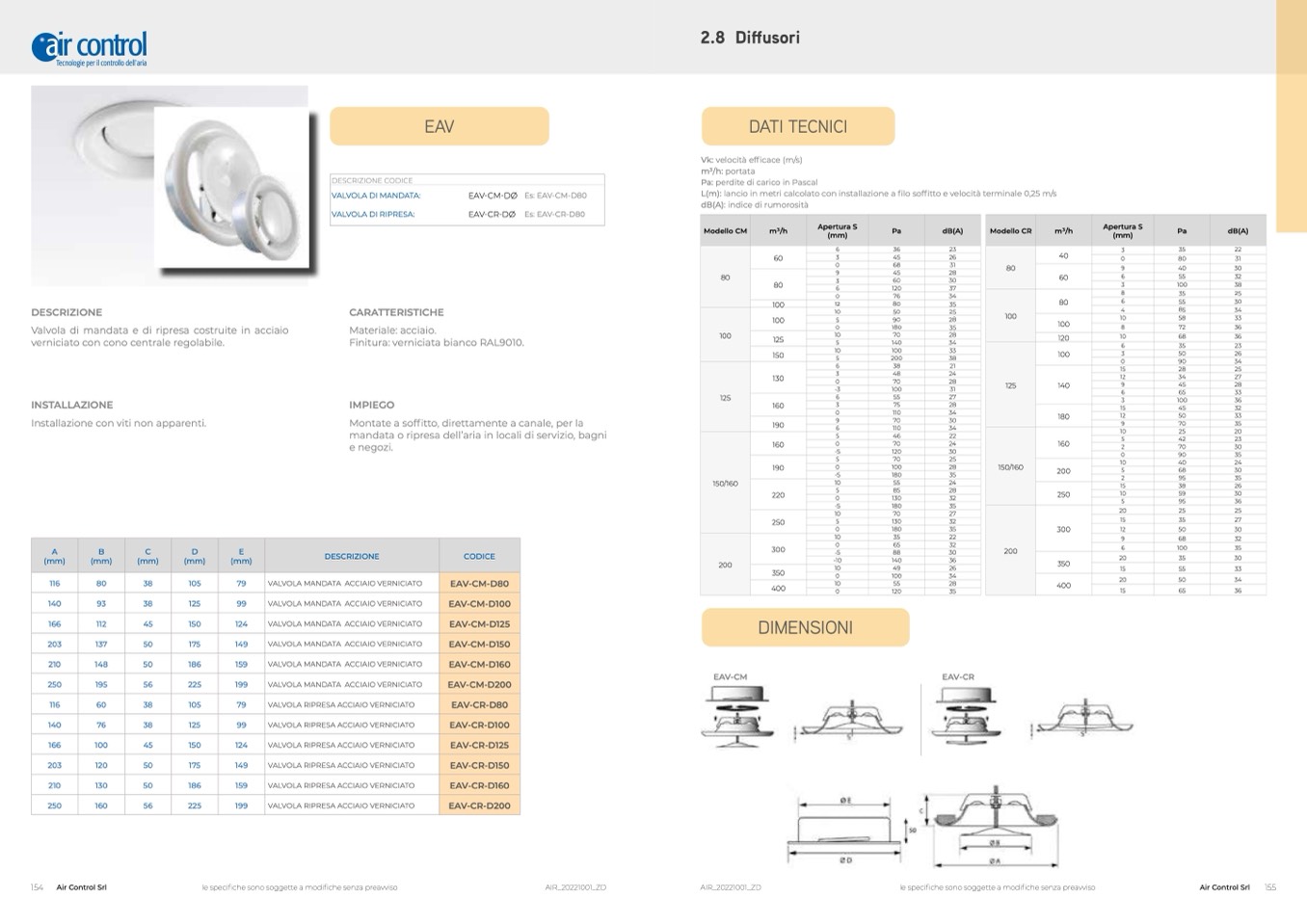Click the Modello CR column header
The width and height of the screenshot is (1307, 924).
tap(1010, 231)
